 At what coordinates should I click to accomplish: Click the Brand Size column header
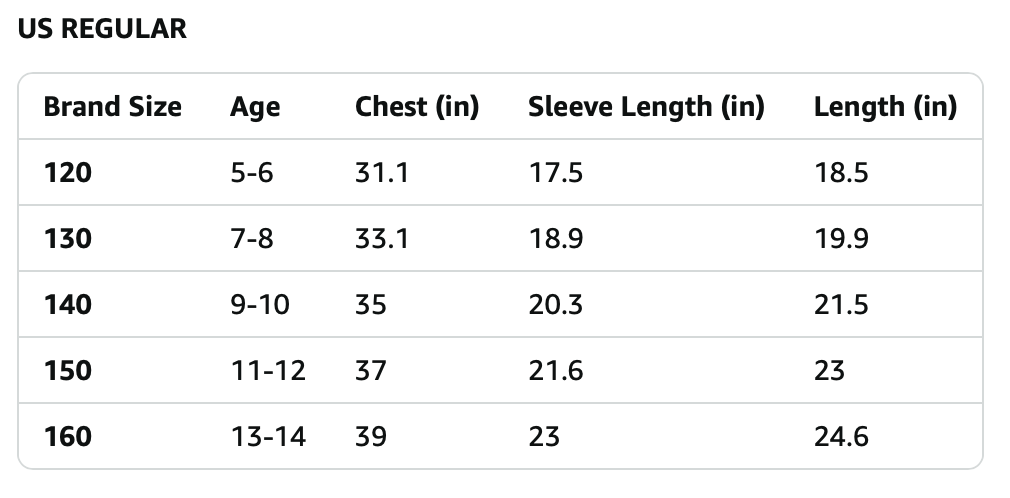[x=113, y=107]
